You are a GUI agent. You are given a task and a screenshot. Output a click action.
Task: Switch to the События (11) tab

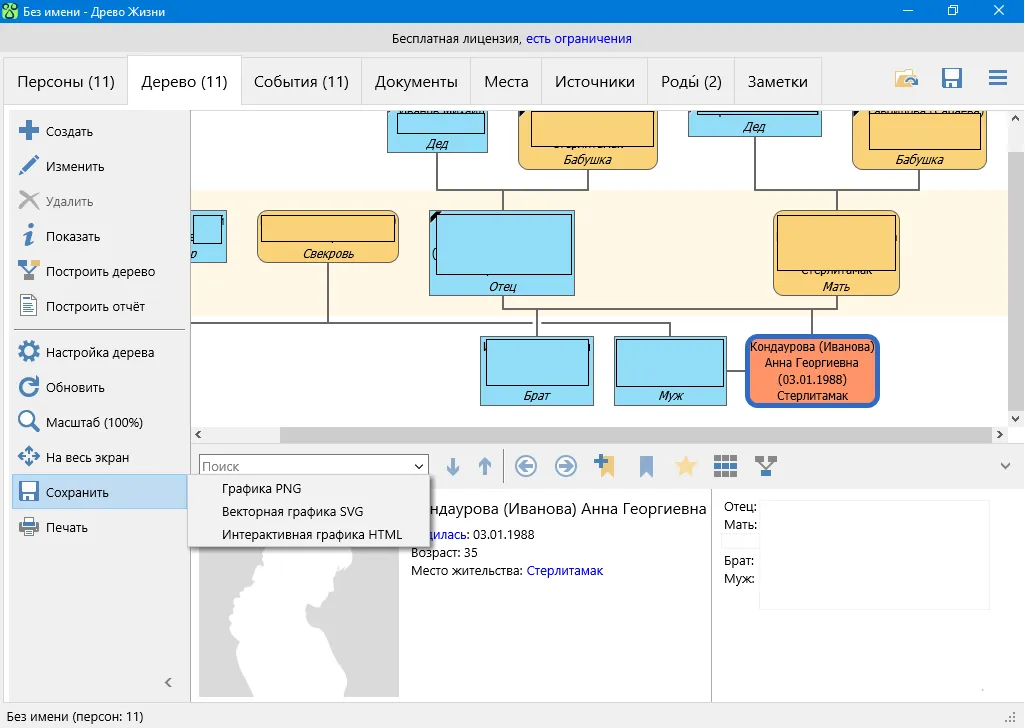tap(301, 82)
